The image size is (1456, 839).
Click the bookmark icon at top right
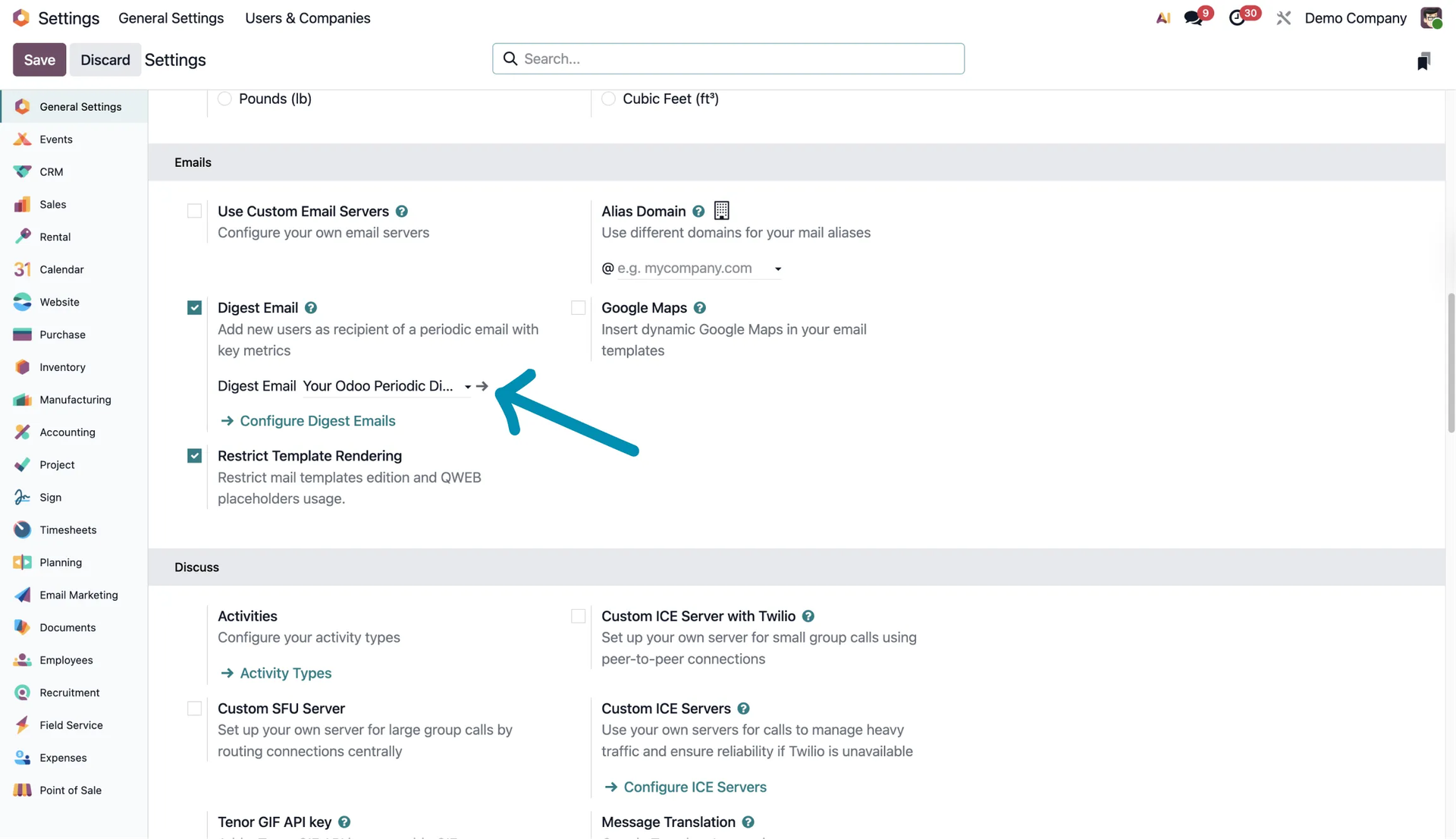1423,61
